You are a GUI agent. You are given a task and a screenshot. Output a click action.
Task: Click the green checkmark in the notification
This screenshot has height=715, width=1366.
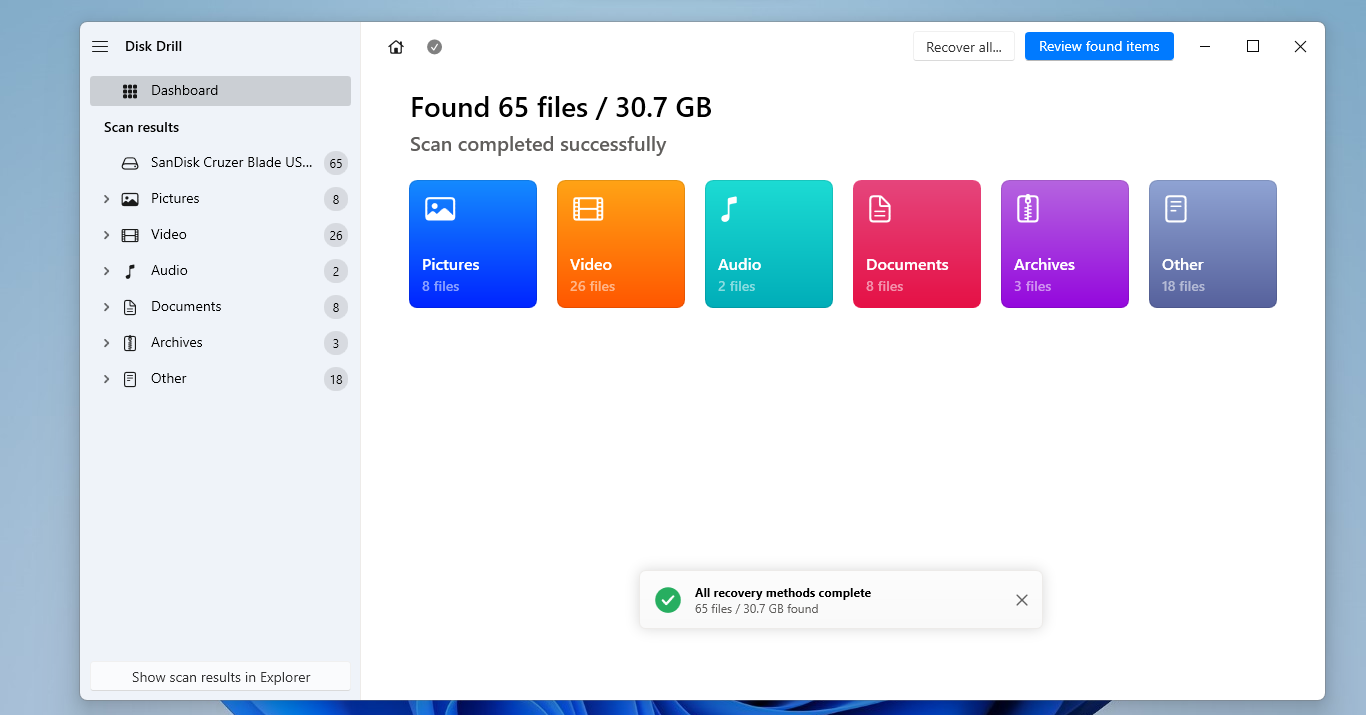coord(668,600)
